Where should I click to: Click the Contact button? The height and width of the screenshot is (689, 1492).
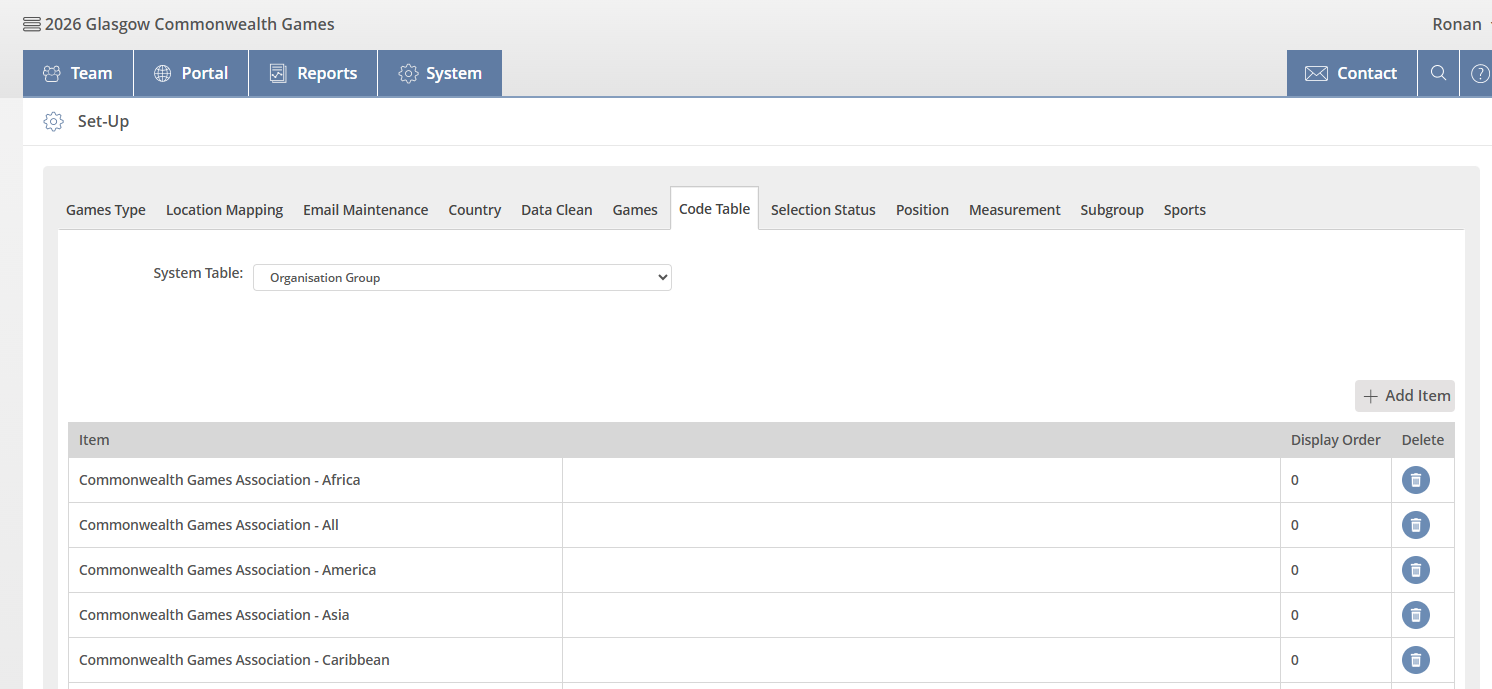click(x=1351, y=73)
